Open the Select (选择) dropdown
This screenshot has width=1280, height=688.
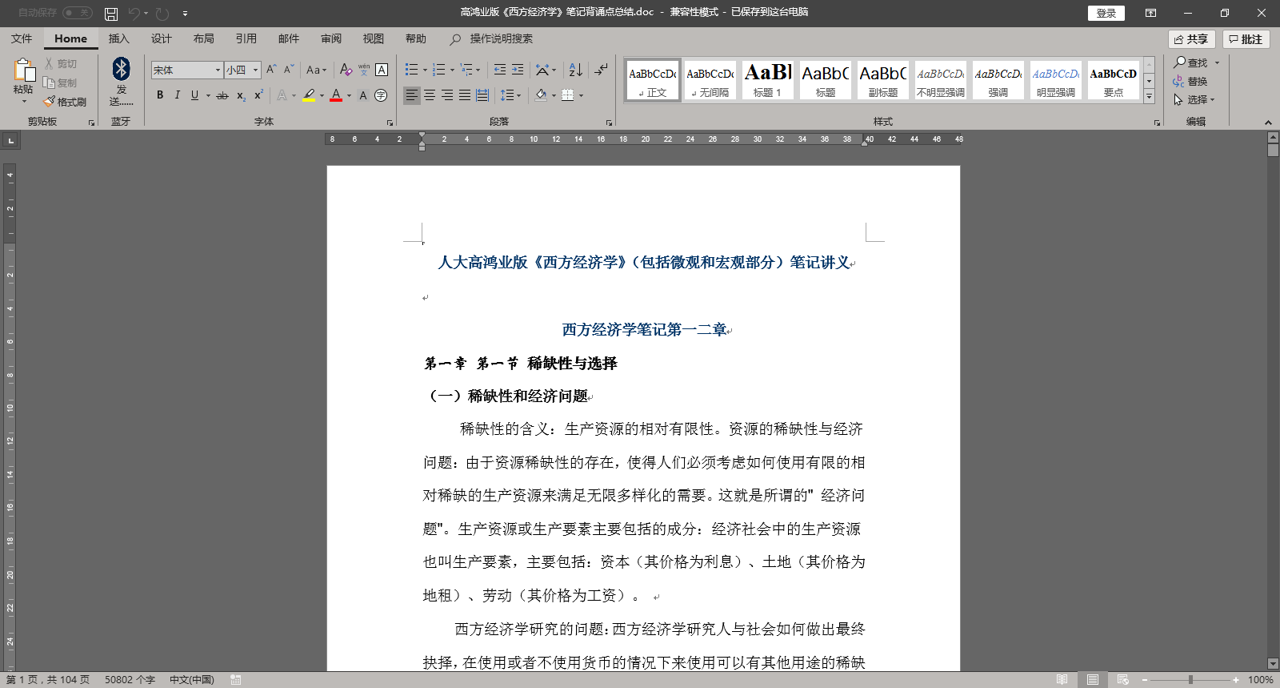pos(1195,100)
